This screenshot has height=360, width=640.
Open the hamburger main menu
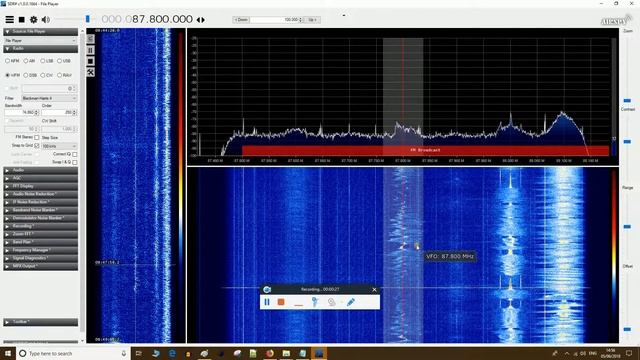9,19
